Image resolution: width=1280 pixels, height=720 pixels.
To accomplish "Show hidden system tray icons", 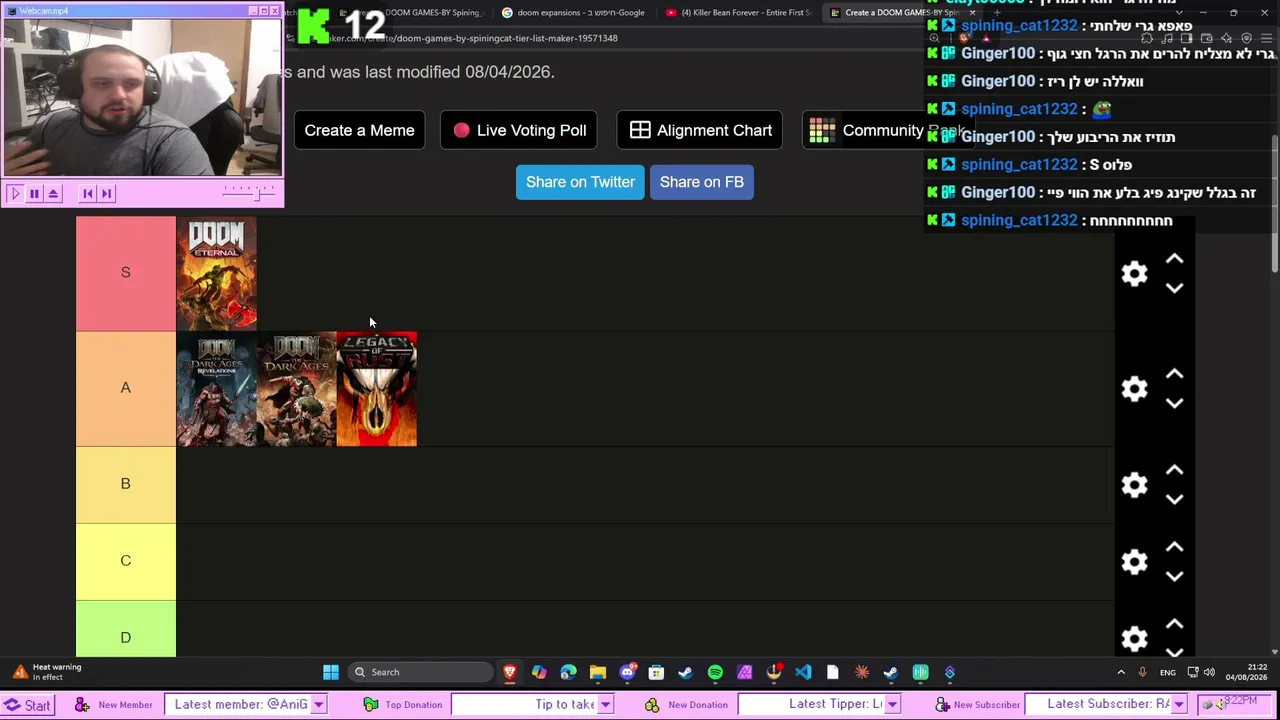I will pyautogui.click(x=1121, y=672).
